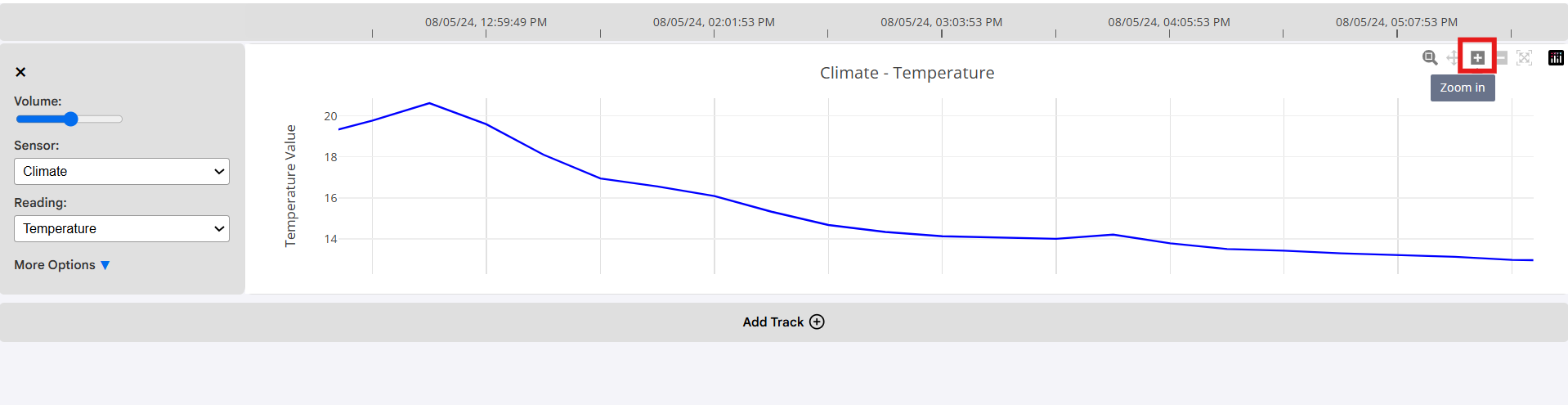Click the 12:59:49 PM timeline label
Image resolution: width=1568 pixels, height=405 pixels.
pyautogui.click(x=486, y=22)
